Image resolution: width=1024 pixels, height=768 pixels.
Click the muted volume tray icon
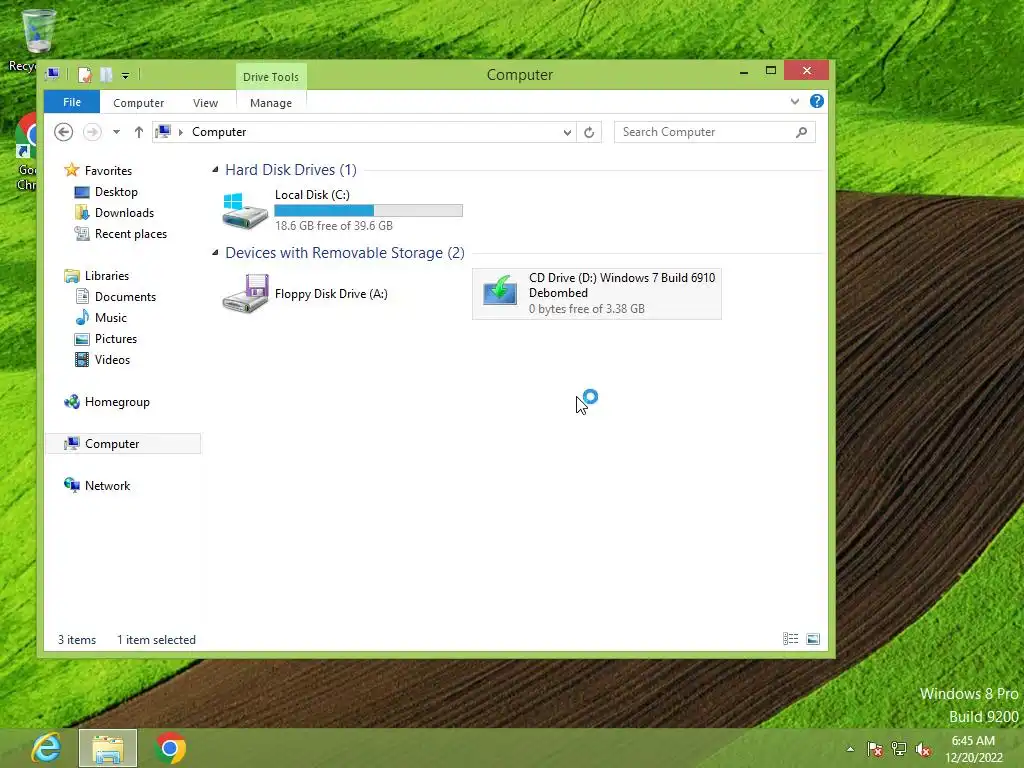pos(923,749)
